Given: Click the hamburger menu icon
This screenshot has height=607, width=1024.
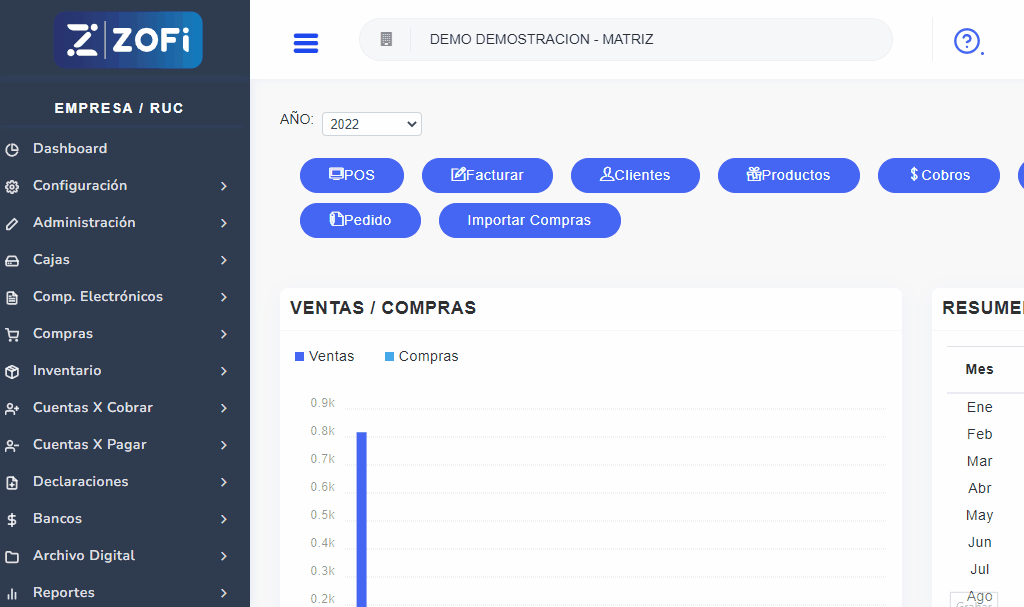Looking at the screenshot, I should tap(305, 43).
